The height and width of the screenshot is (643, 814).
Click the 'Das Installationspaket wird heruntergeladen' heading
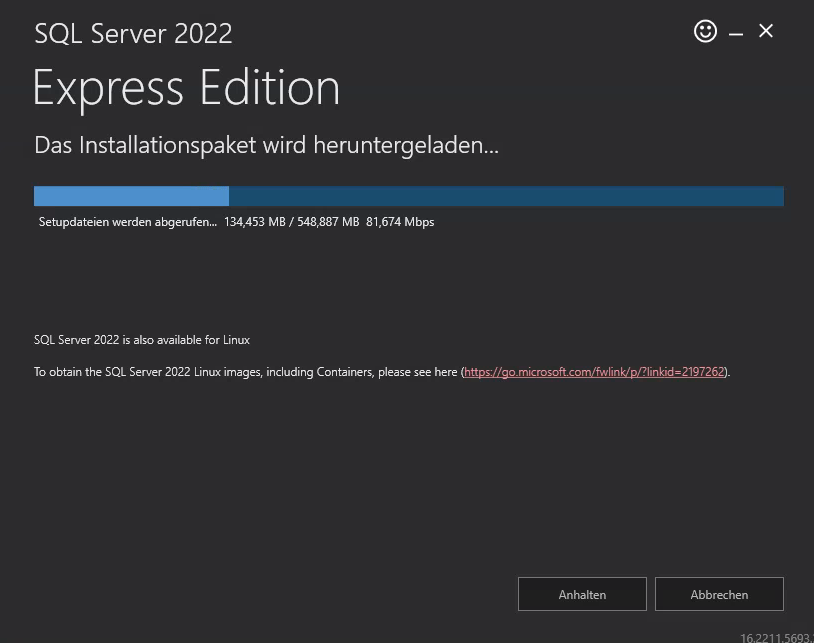click(266, 145)
